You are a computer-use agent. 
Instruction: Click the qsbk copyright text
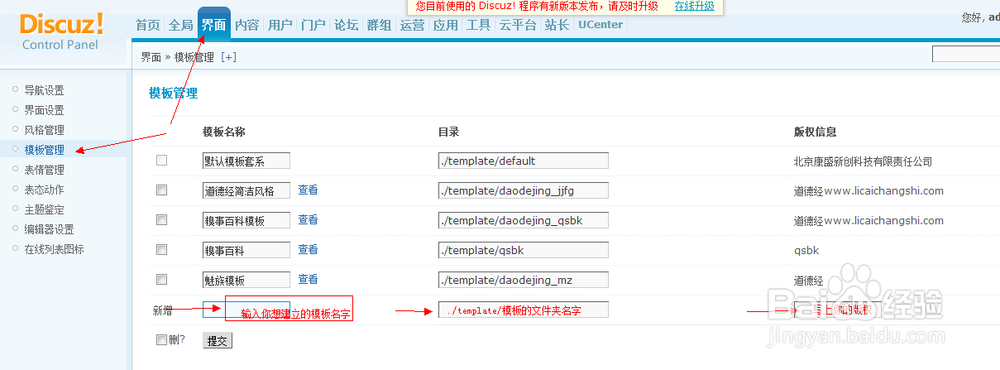pos(806,251)
